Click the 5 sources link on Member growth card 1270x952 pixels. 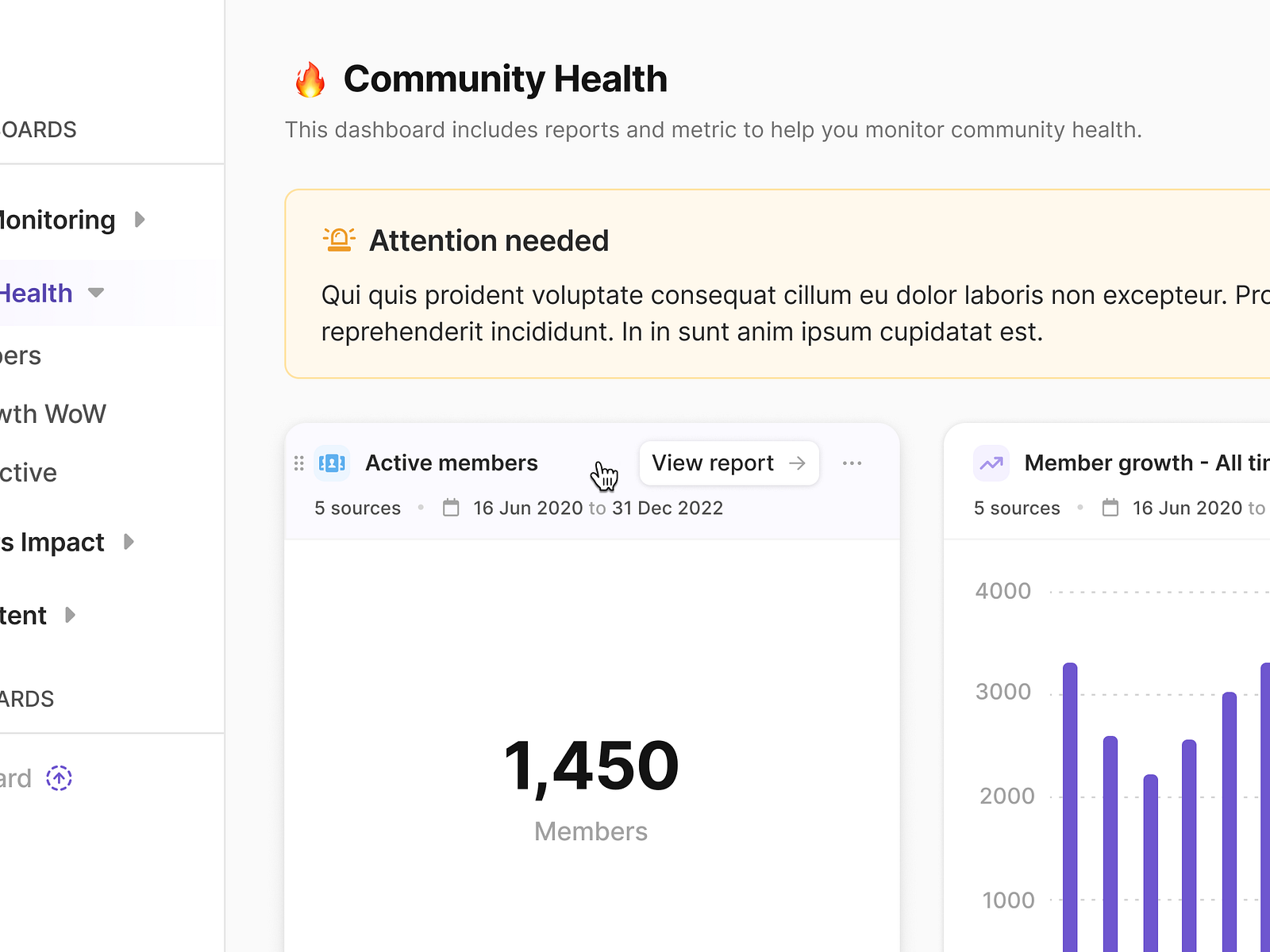tap(1017, 507)
